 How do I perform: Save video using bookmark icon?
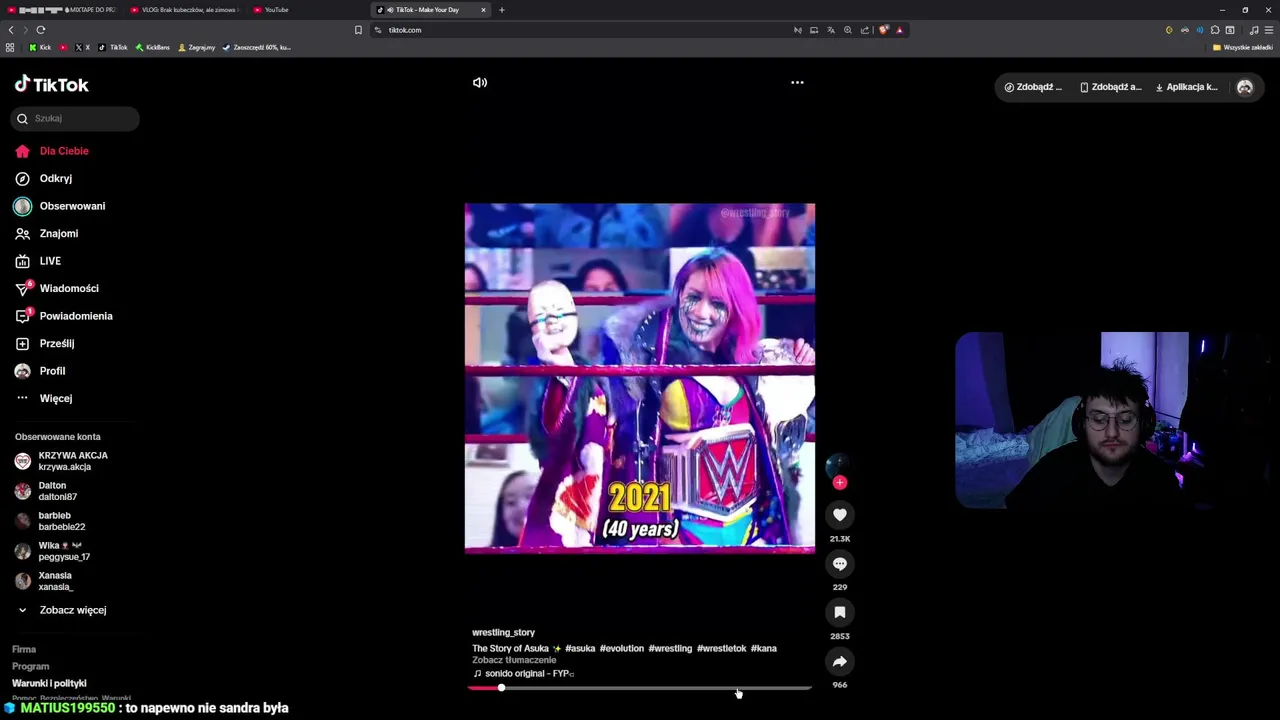point(840,612)
